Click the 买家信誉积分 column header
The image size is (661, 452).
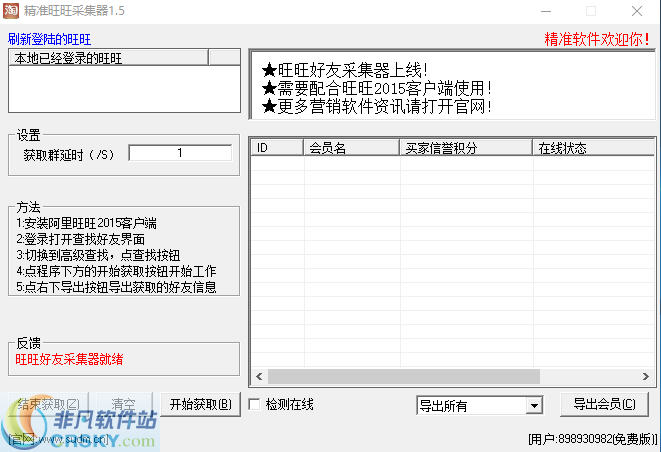(466, 148)
